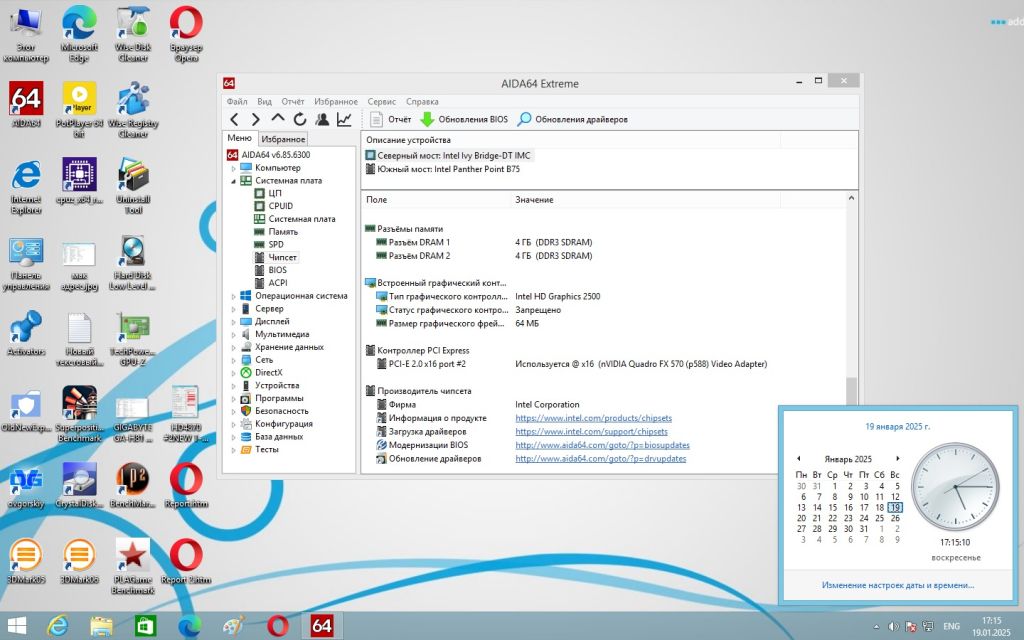
Task: Go back with the AIDA64 back arrow
Action: (234, 120)
